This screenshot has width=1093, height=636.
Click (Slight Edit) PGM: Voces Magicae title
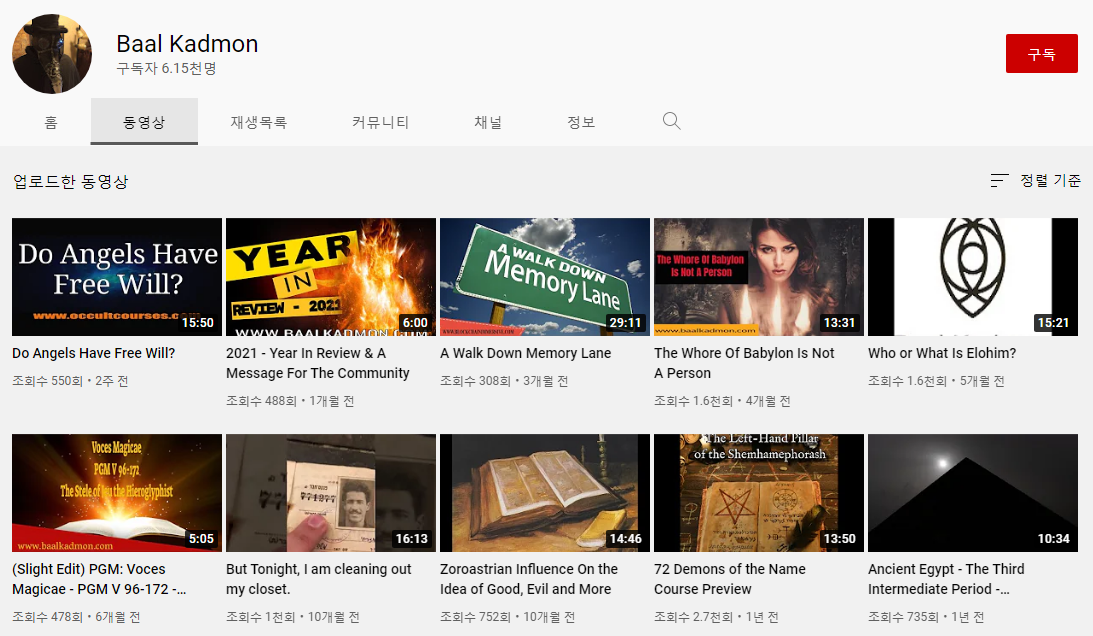[99, 579]
